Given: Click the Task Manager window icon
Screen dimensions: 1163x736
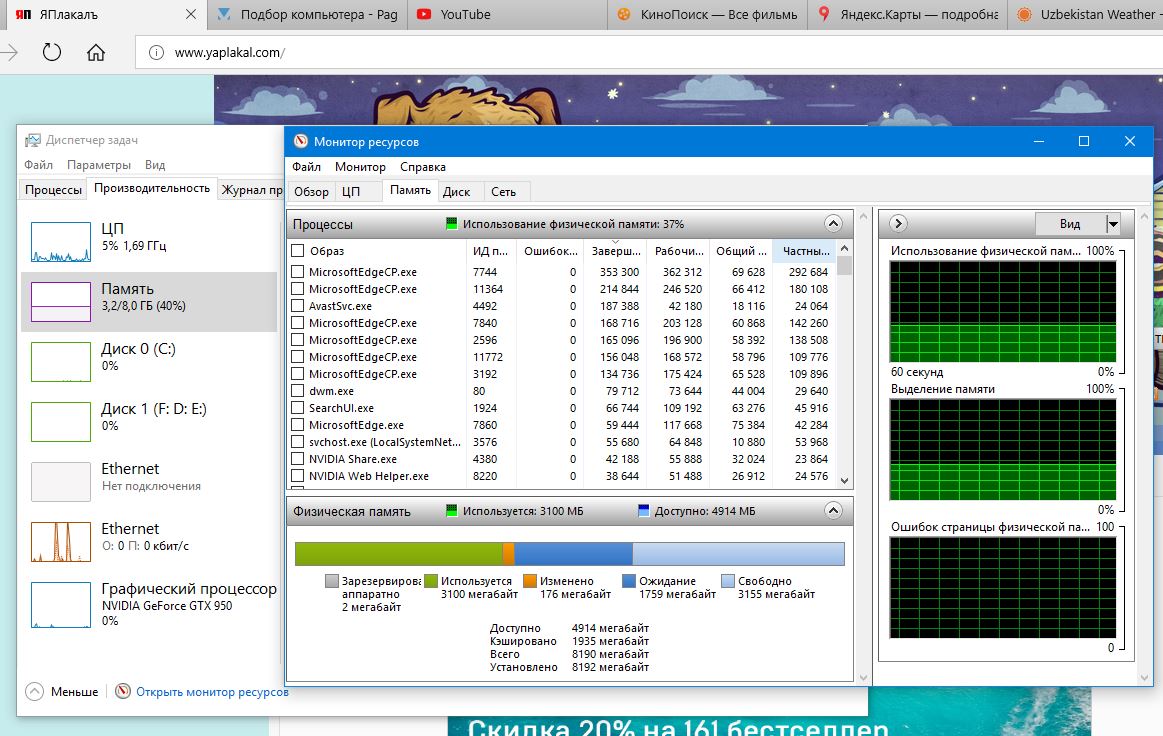Looking at the screenshot, I should pyautogui.click(x=33, y=140).
